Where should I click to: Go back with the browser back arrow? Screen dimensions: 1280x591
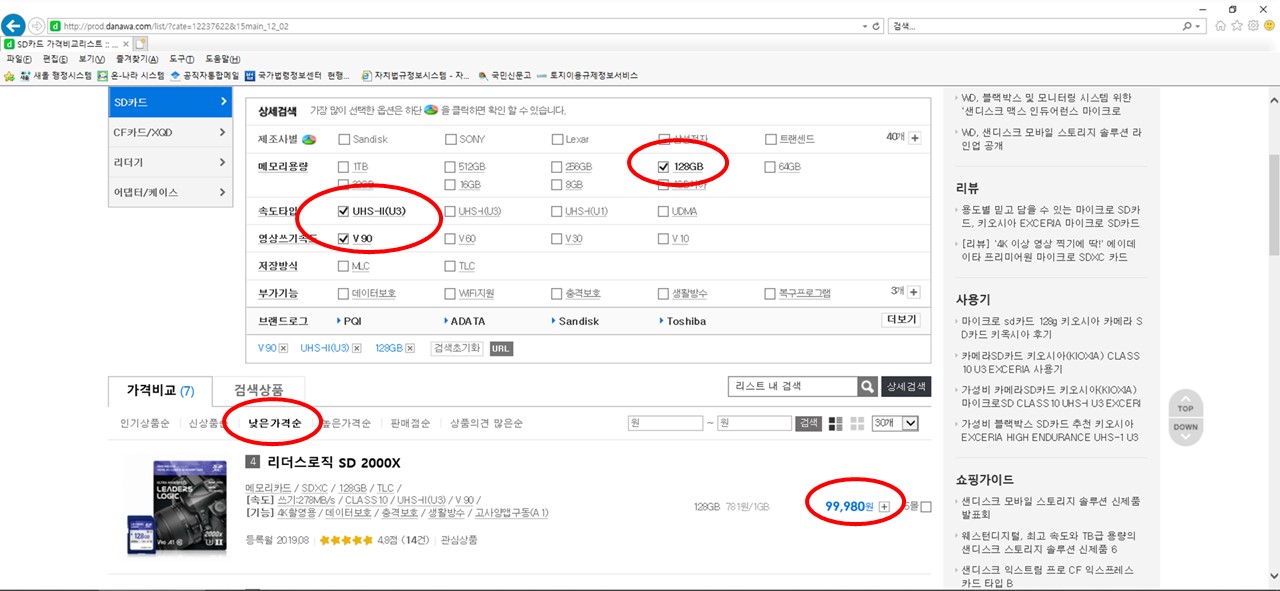click(x=13, y=25)
